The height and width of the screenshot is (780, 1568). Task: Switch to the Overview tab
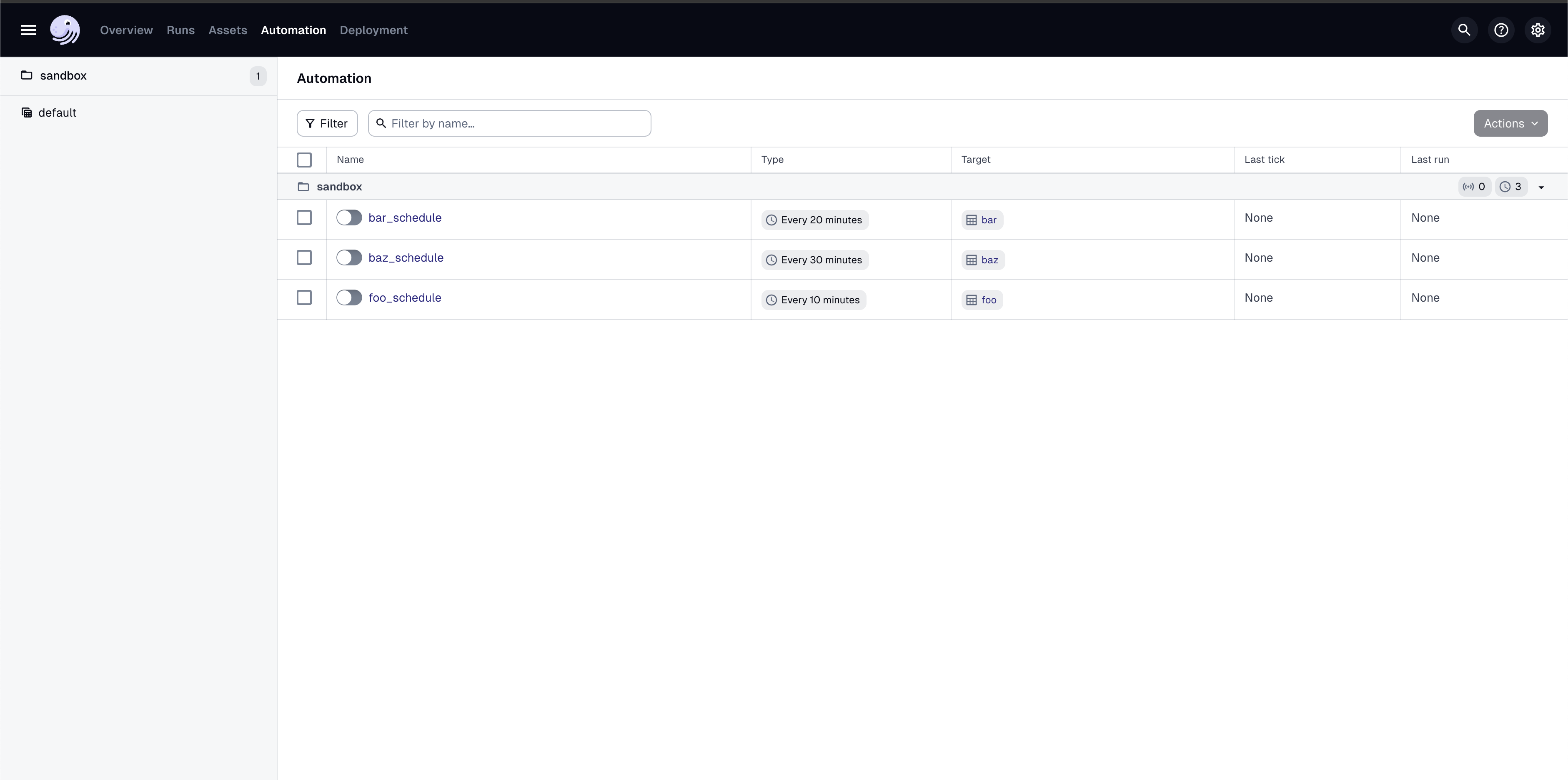pyautogui.click(x=126, y=30)
